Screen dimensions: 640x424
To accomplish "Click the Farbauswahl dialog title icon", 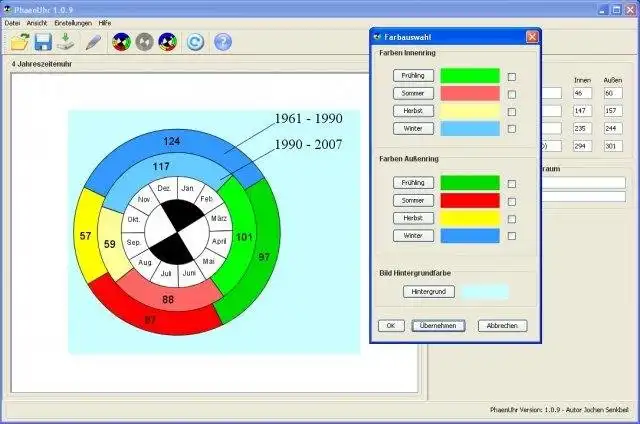I will tap(378, 37).
